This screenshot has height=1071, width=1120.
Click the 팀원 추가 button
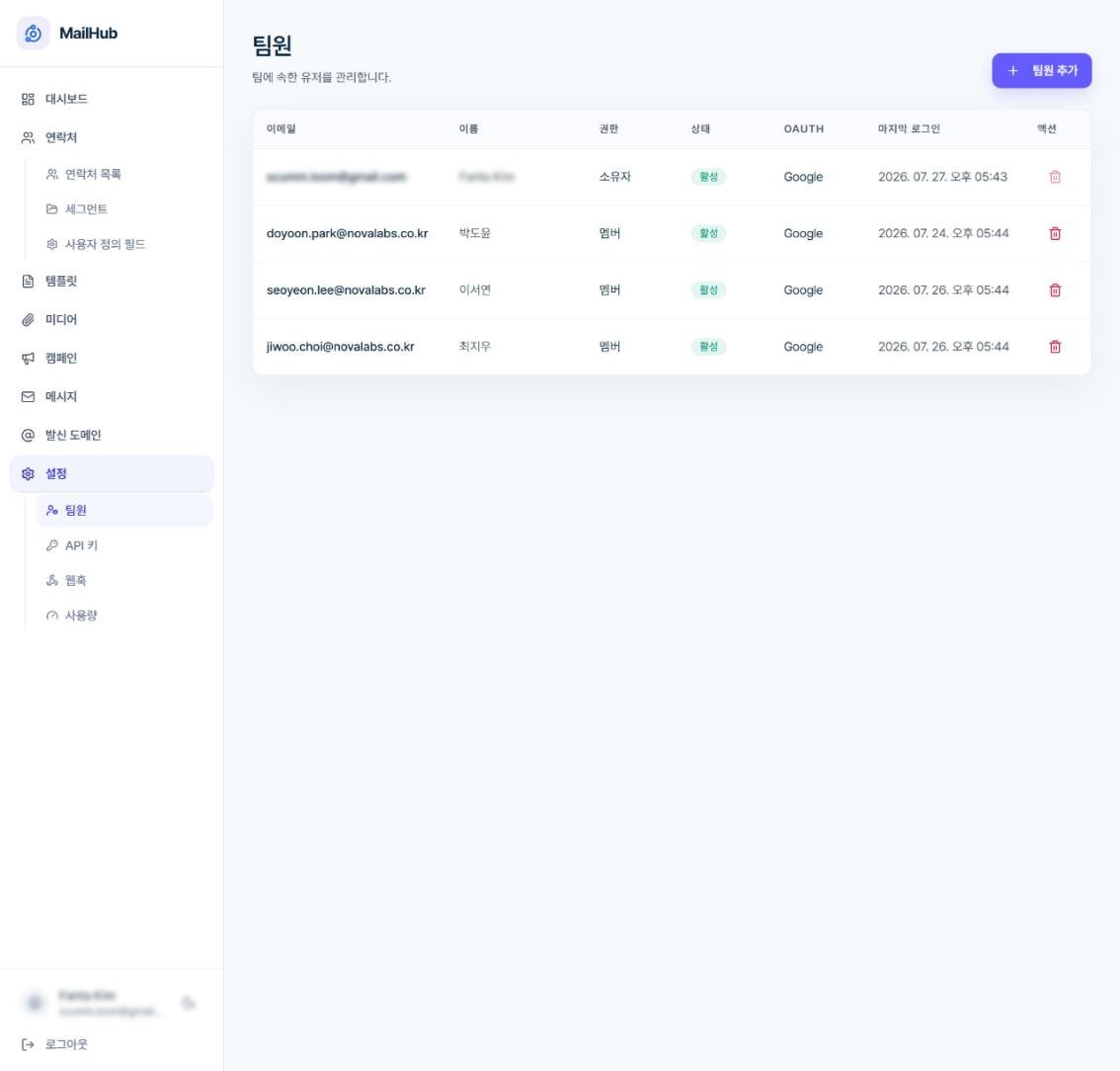[1041, 71]
